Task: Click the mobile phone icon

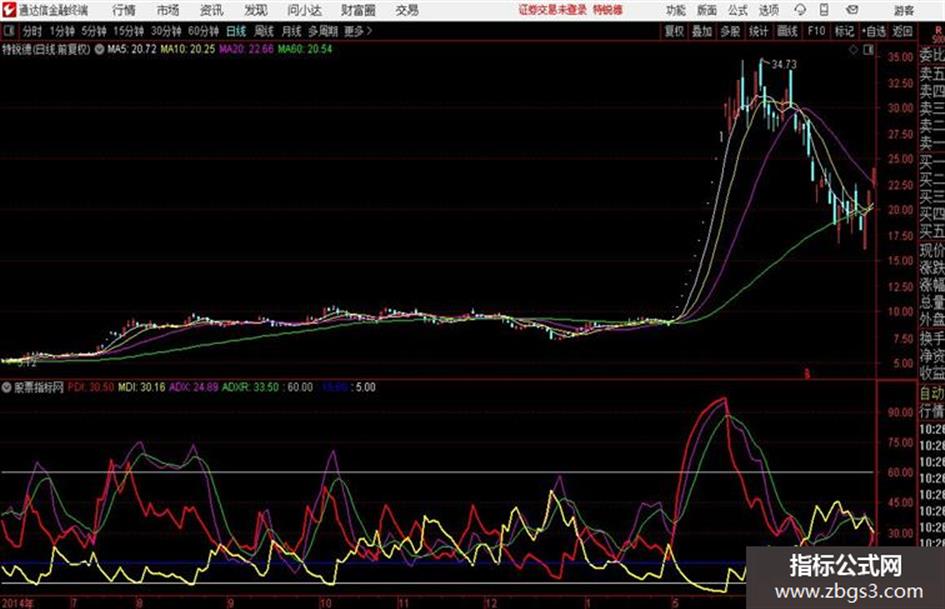Action: coord(824,10)
